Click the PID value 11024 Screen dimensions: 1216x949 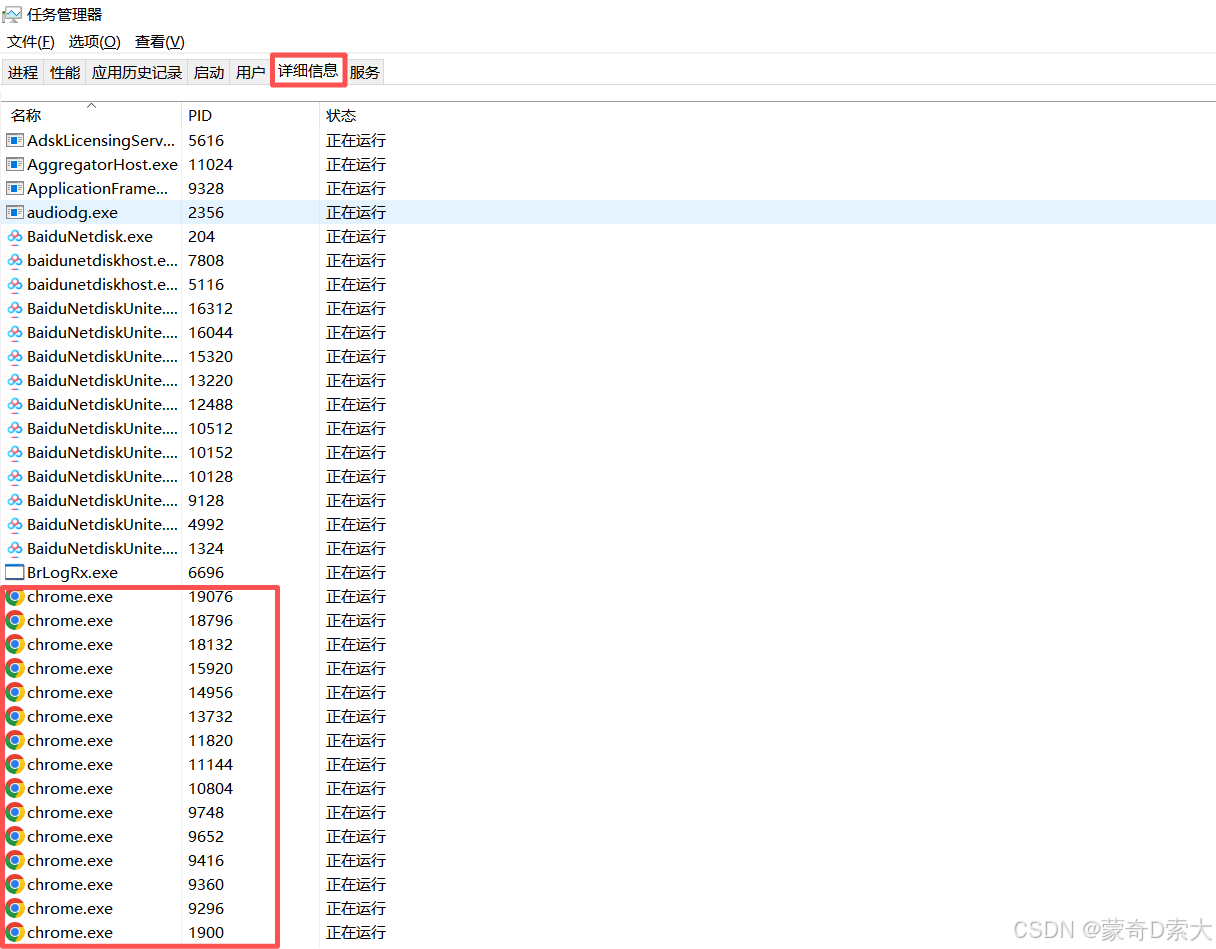[210, 164]
